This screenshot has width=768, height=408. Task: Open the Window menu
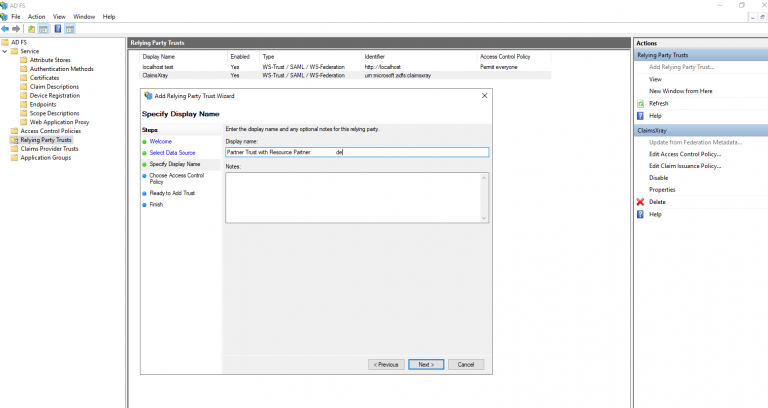84,17
